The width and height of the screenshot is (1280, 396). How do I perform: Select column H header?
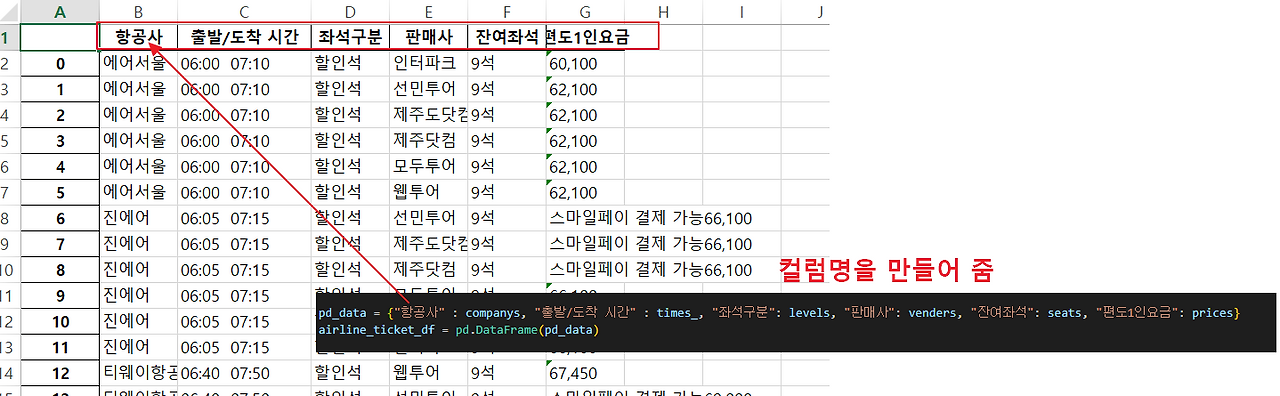[664, 12]
